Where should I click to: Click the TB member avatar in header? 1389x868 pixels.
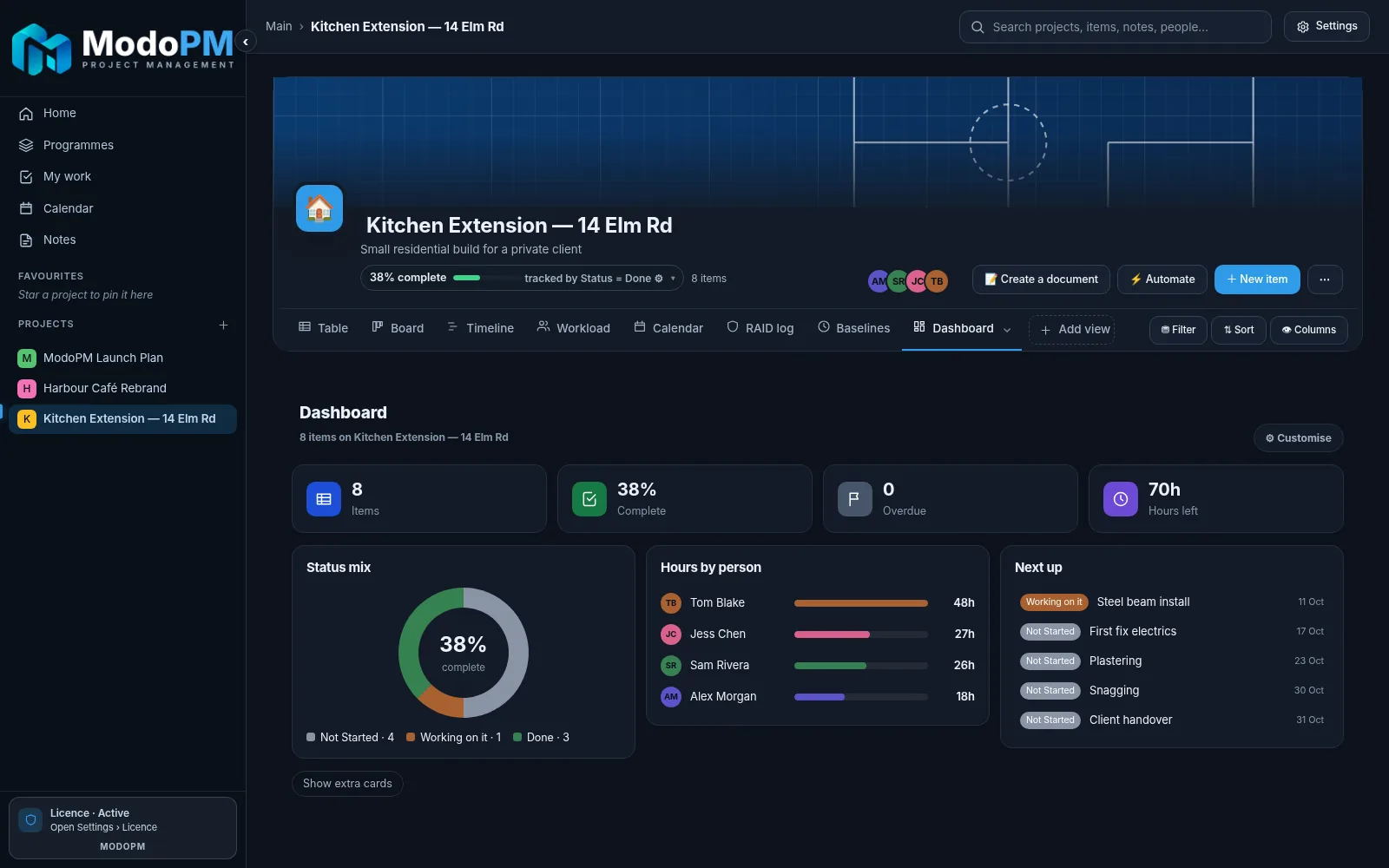[x=937, y=281]
